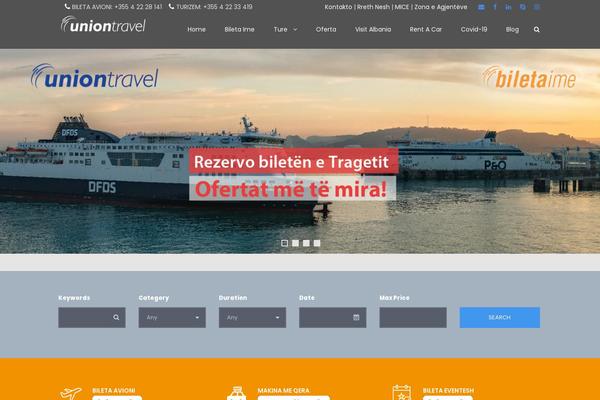This screenshot has height=400, width=600.
Task: Open Oferta menu item
Action: pyautogui.click(x=326, y=29)
